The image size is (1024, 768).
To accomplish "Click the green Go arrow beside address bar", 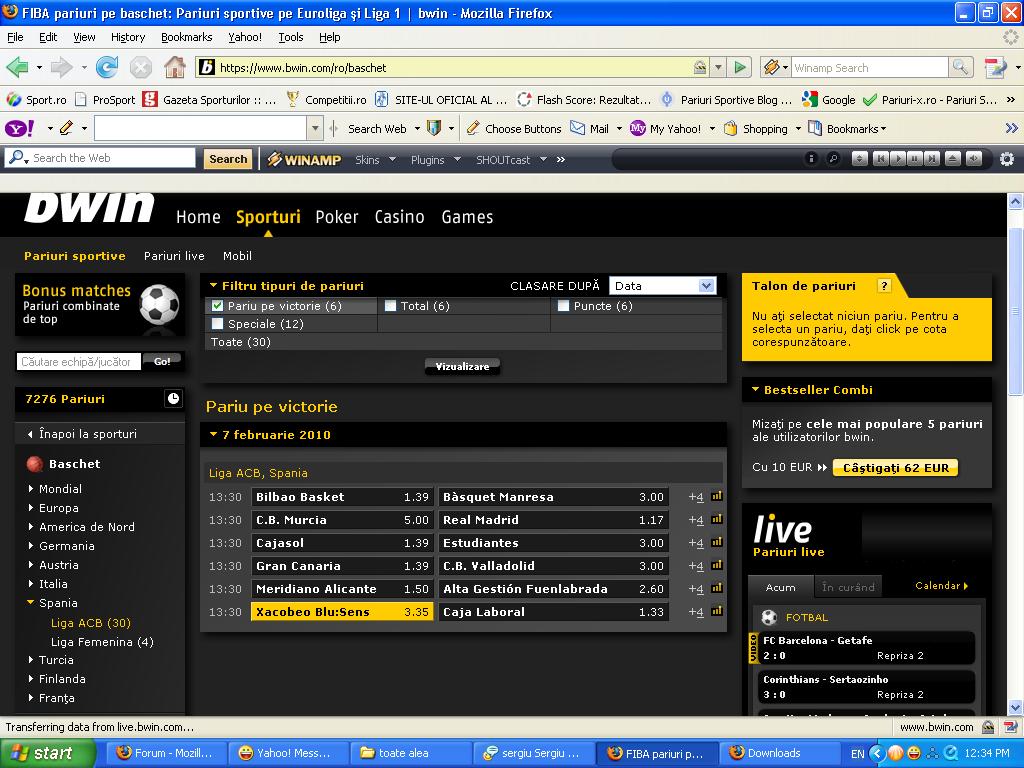I will 740,67.
